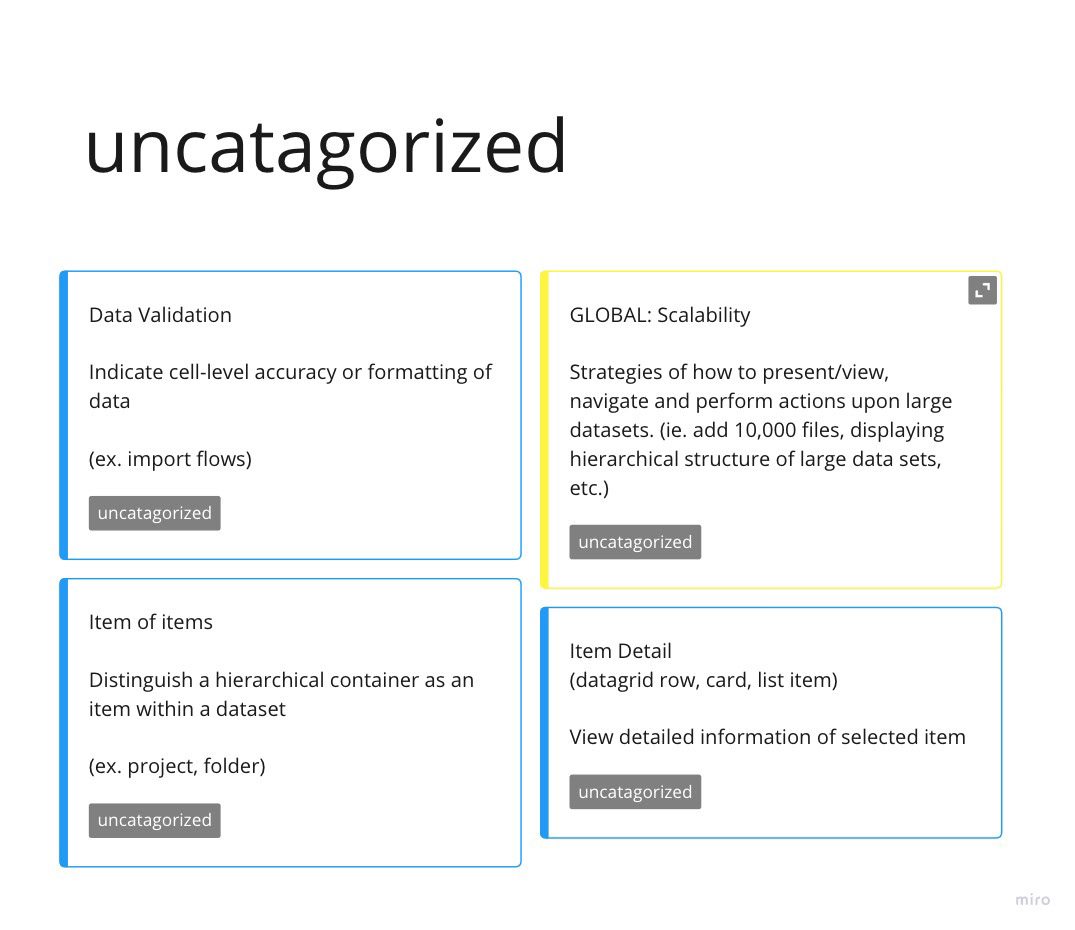The height and width of the screenshot is (930, 1075).
Task: Click the blue color bar on the Data Validation card
Action: (64, 415)
